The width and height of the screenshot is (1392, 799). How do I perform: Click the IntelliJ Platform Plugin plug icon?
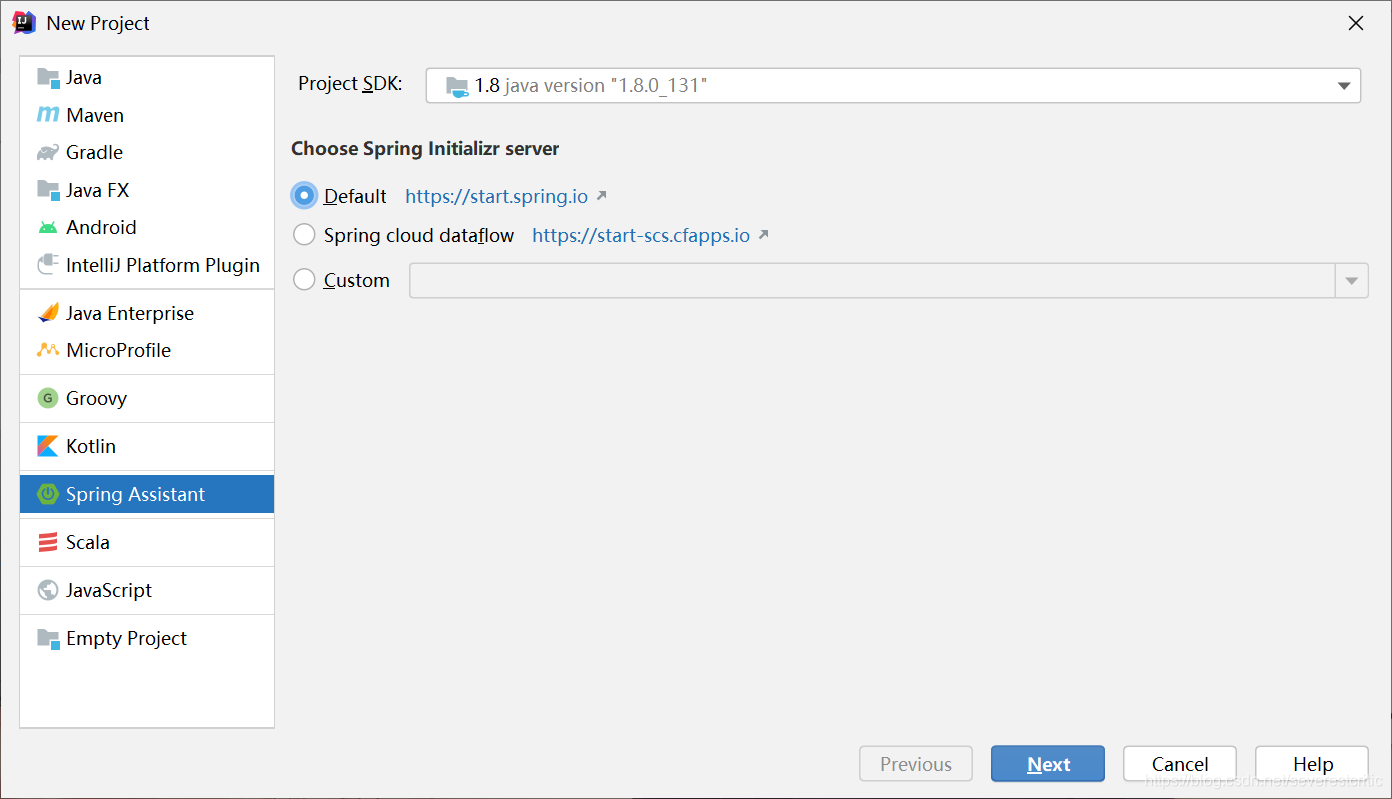pos(48,265)
